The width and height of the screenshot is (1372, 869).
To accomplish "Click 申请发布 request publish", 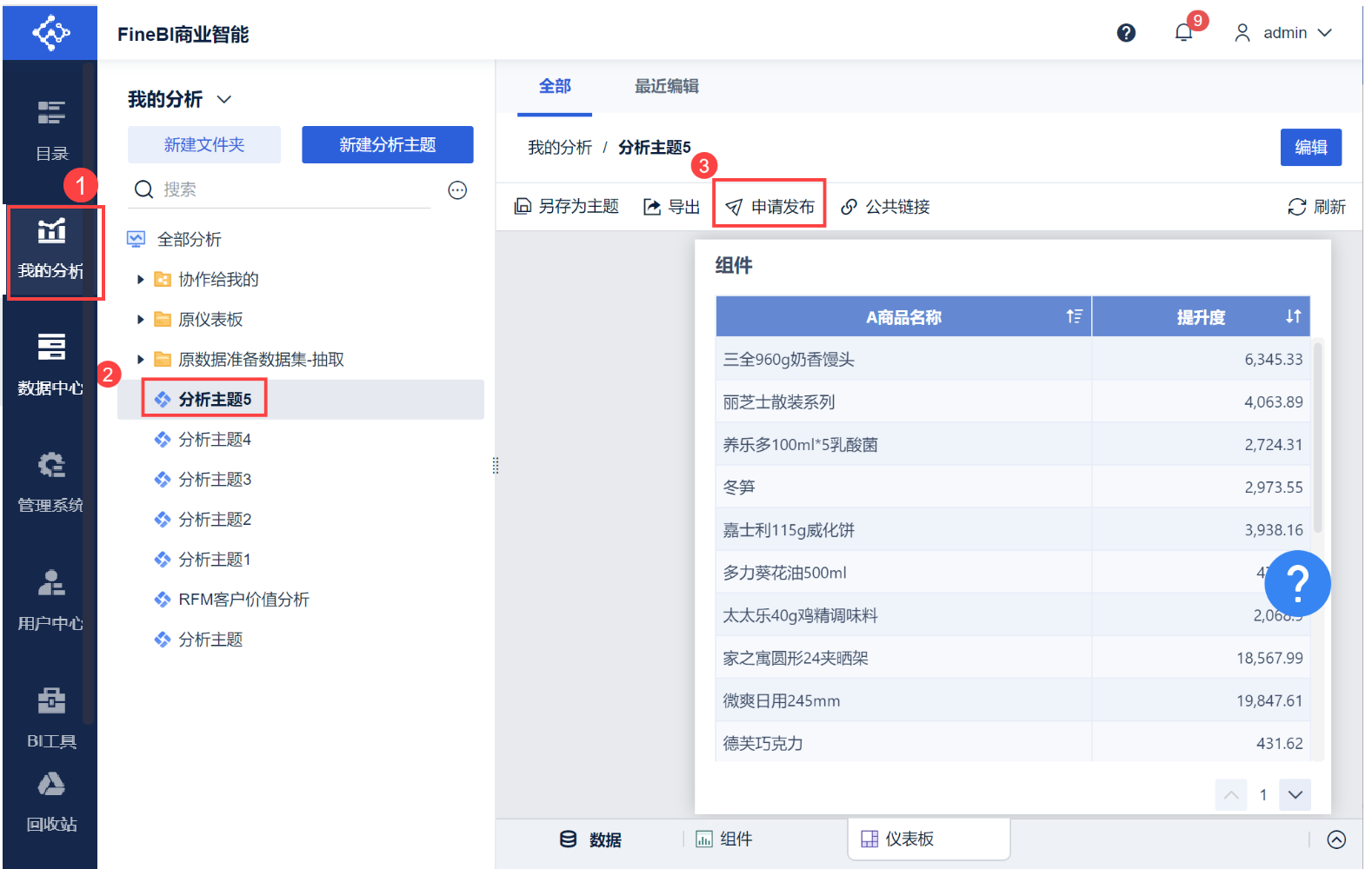I will [x=770, y=207].
